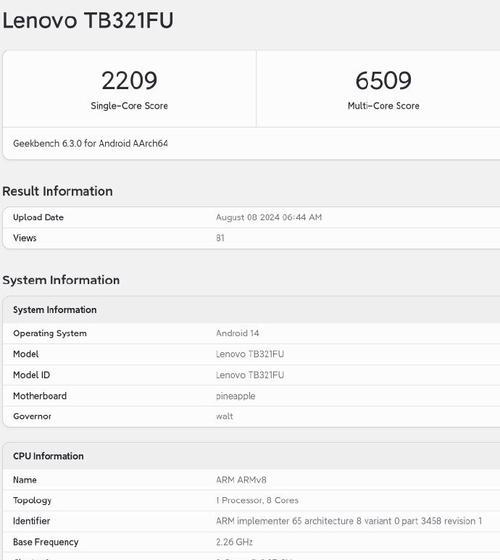
Task: Click the 'Operating System' row label
Action: pyautogui.click(x=50, y=333)
